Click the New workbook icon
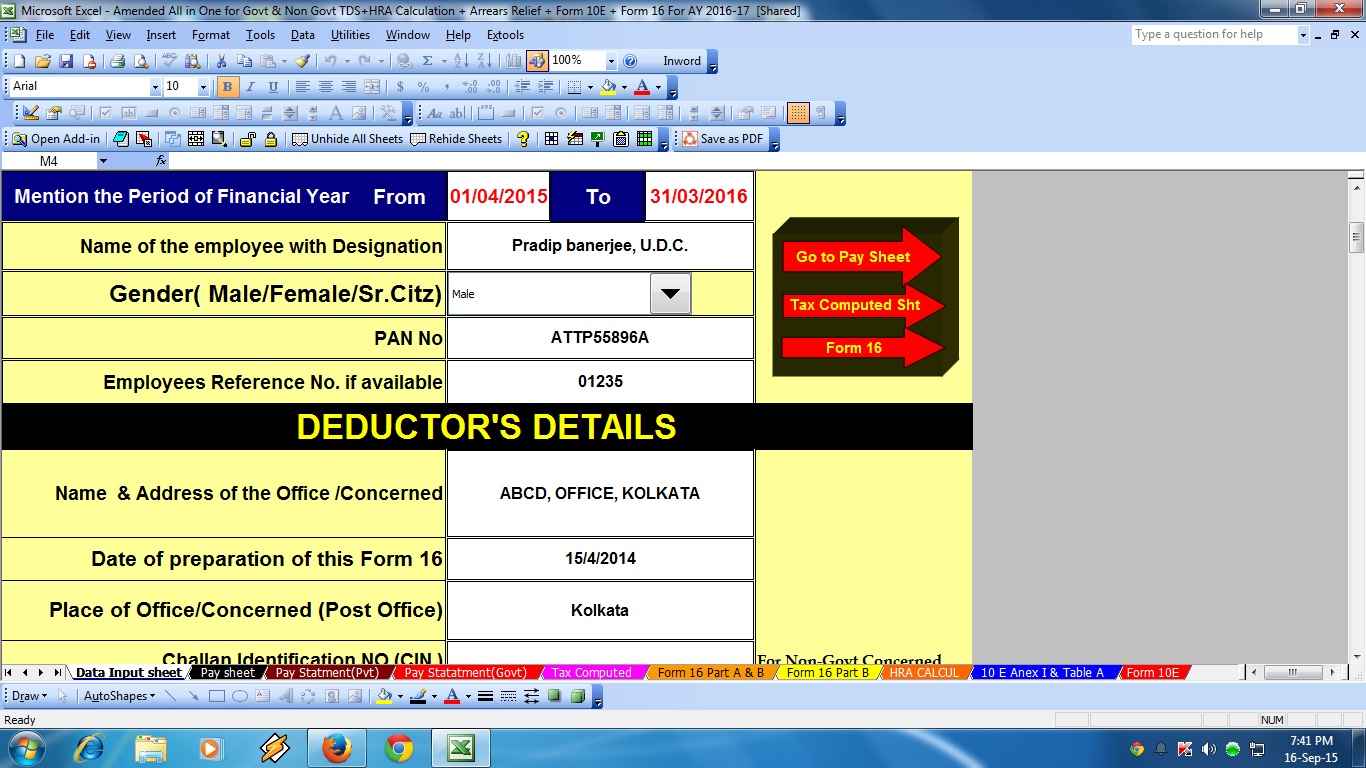1366x768 pixels. (x=19, y=61)
